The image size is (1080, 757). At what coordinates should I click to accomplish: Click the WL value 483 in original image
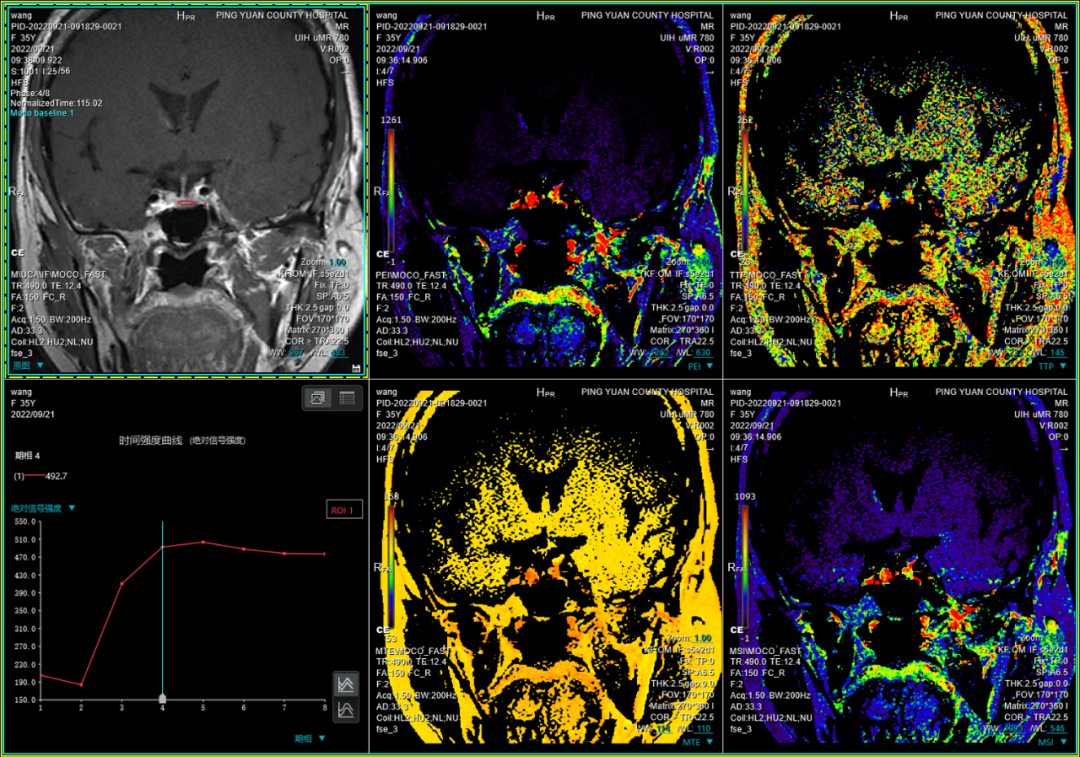point(339,353)
